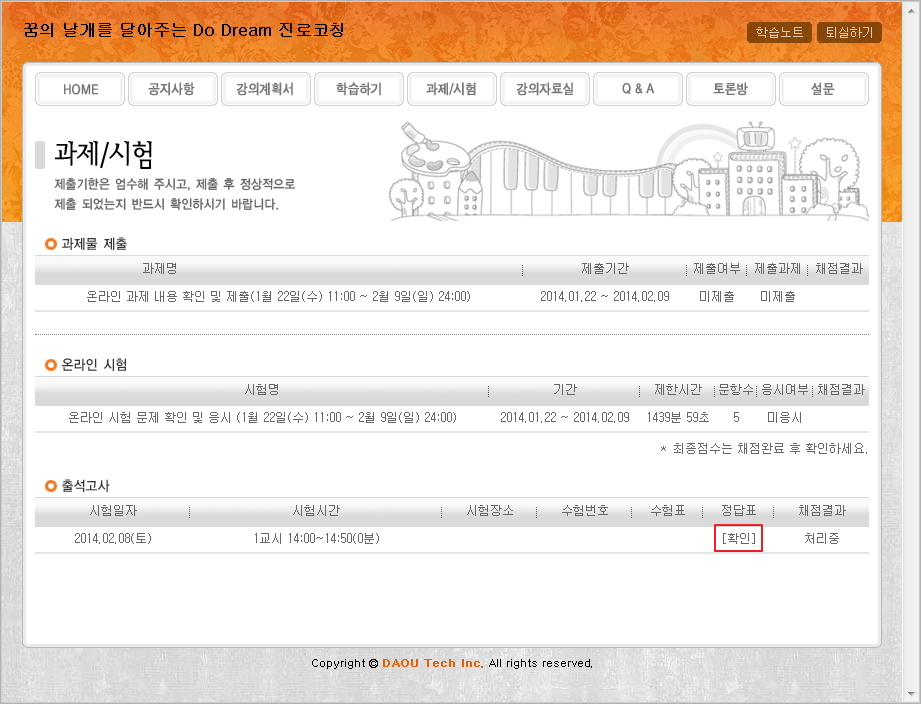Click the 응시여부 column header

click(x=784, y=389)
